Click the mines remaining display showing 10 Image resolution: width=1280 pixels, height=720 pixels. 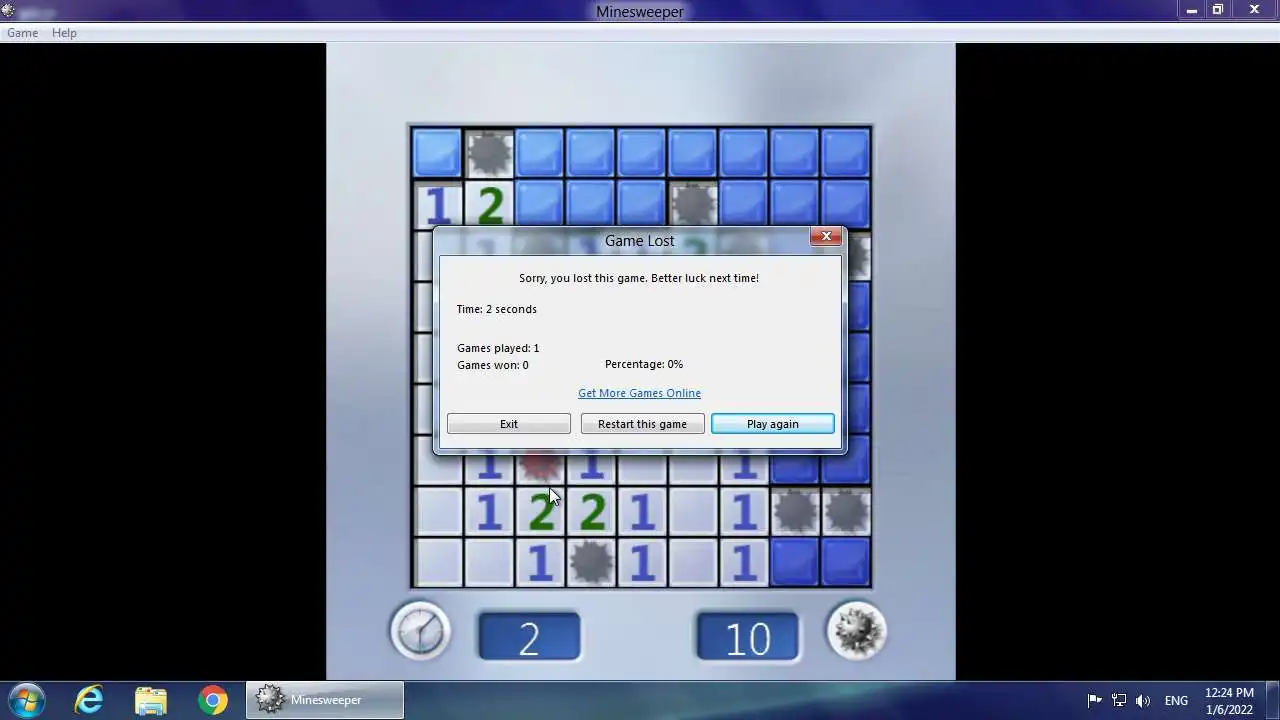tap(748, 638)
